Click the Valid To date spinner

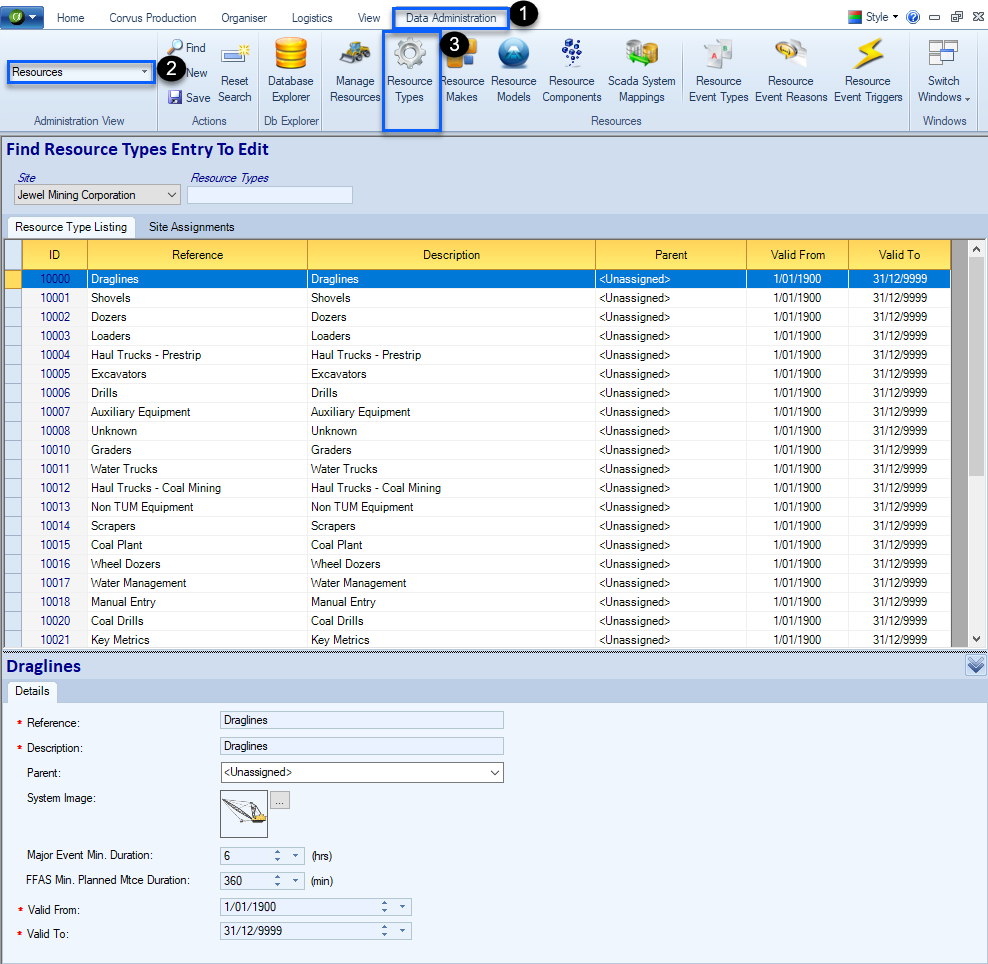(384, 931)
